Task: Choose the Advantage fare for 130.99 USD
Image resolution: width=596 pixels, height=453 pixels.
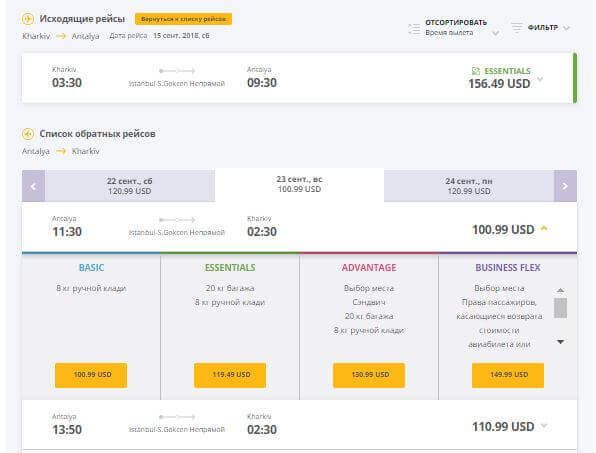Action: click(x=369, y=375)
